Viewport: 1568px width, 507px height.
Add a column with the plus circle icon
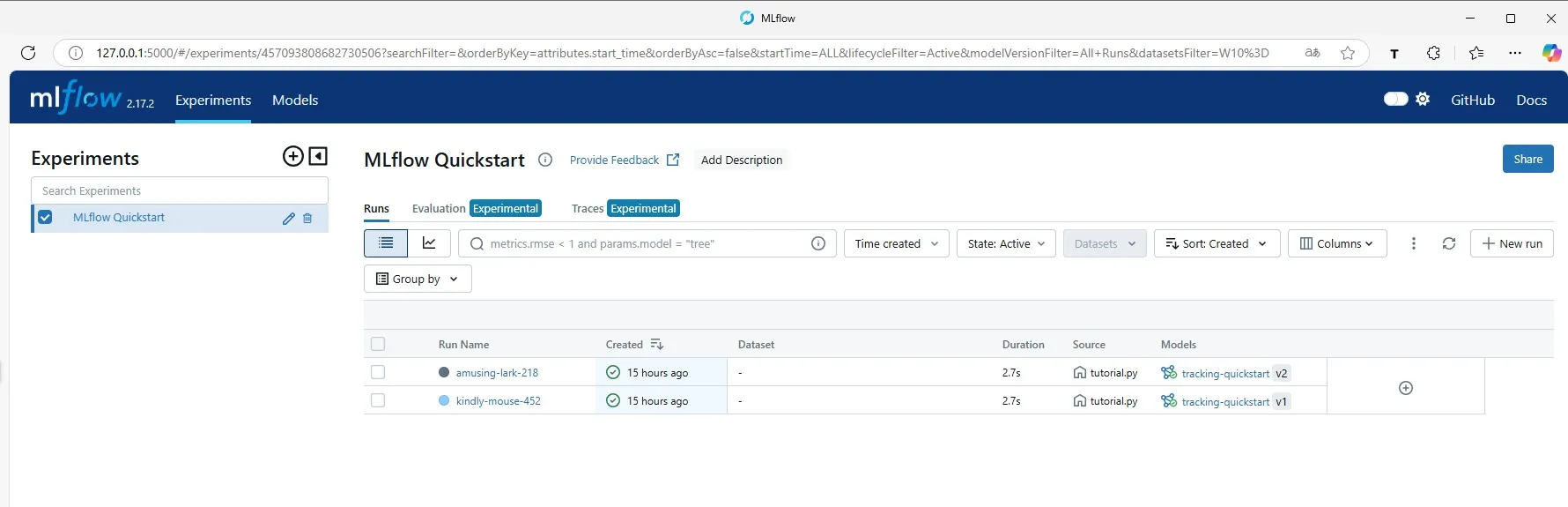1406,388
